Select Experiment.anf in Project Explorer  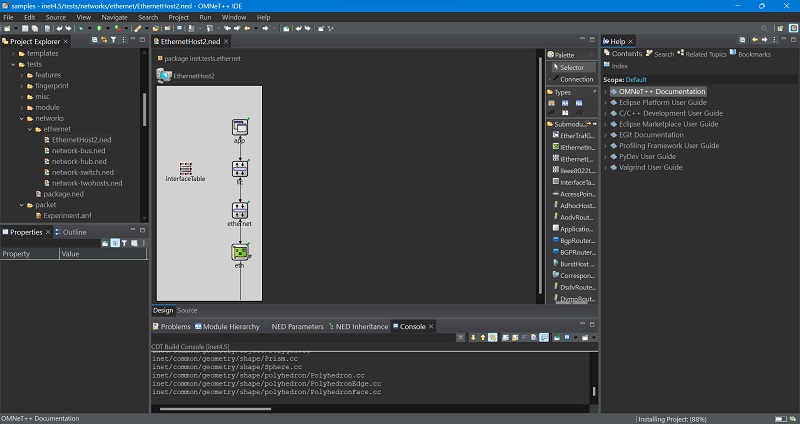[63, 215]
